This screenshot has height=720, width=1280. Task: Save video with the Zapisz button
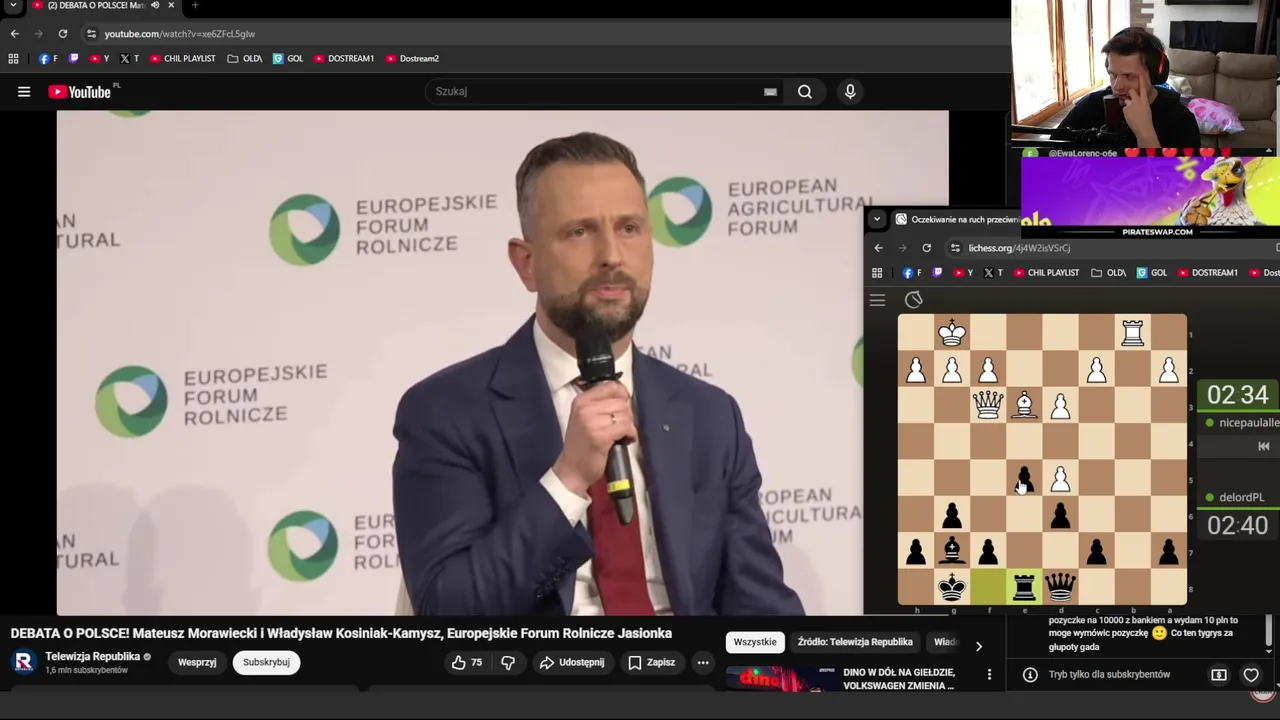pos(651,662)
